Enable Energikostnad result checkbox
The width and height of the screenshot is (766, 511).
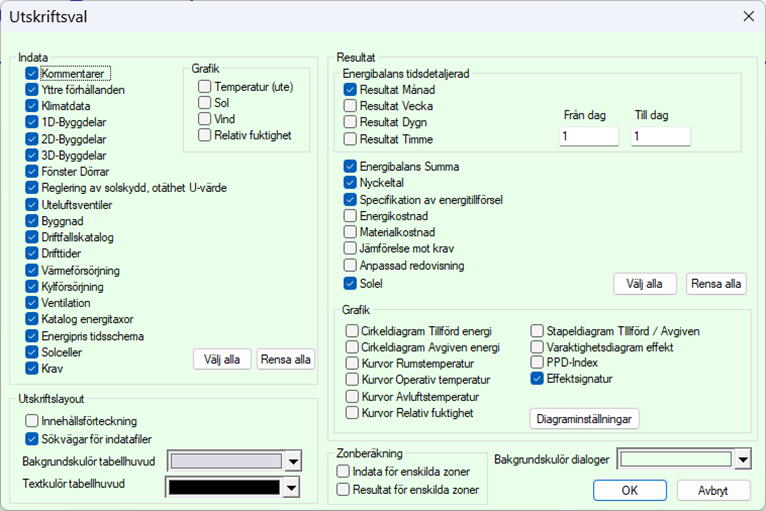pyautogui.click(x=350, y=215)
